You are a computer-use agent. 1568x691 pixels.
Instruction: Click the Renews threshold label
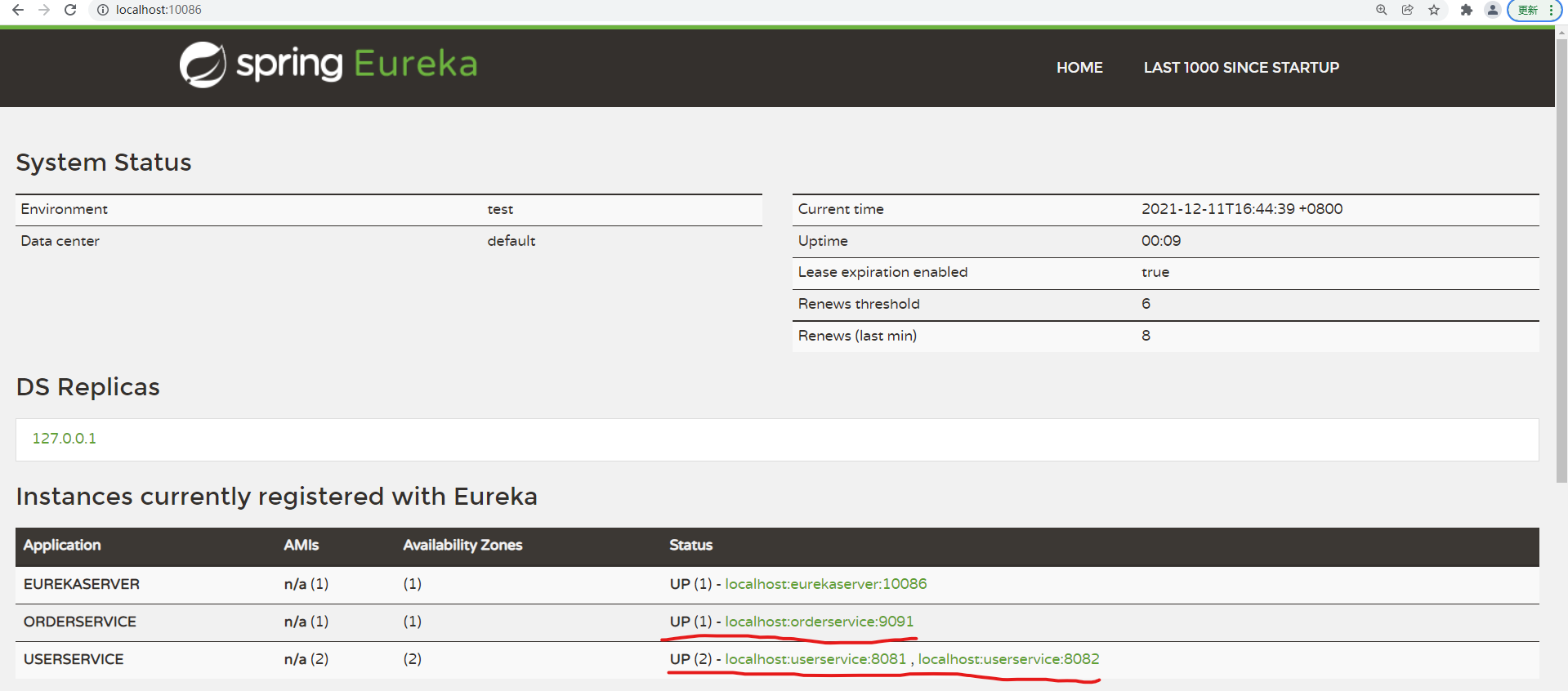[859, 304]
